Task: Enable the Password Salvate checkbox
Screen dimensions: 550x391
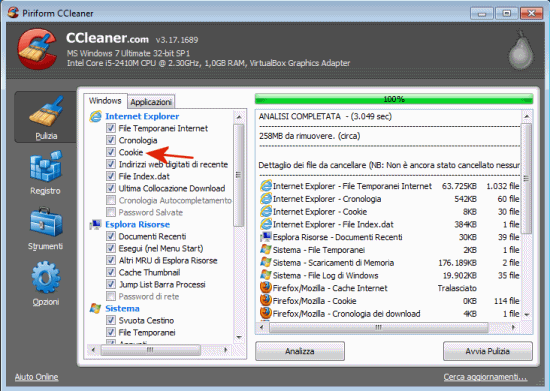Action: point(111,212)
